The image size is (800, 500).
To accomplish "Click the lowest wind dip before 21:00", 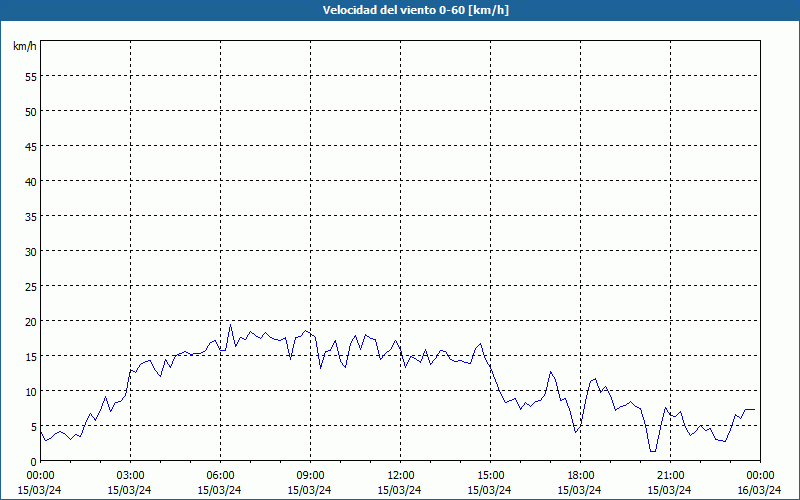I will point(653,451).
